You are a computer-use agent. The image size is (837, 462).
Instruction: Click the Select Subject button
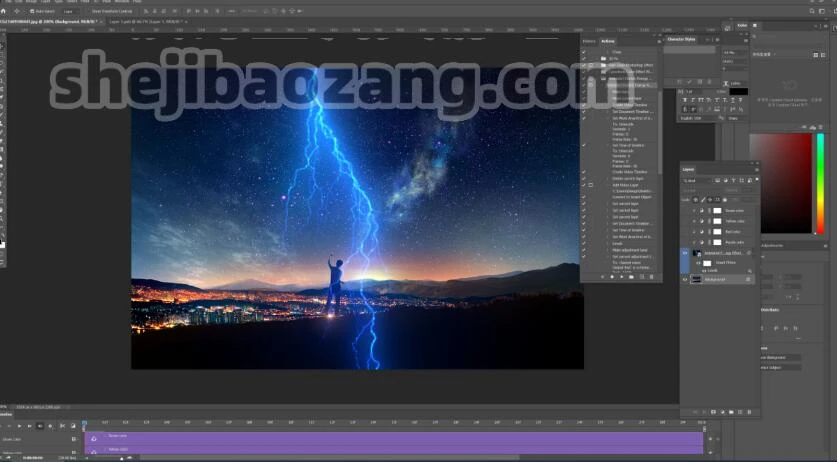778,368
